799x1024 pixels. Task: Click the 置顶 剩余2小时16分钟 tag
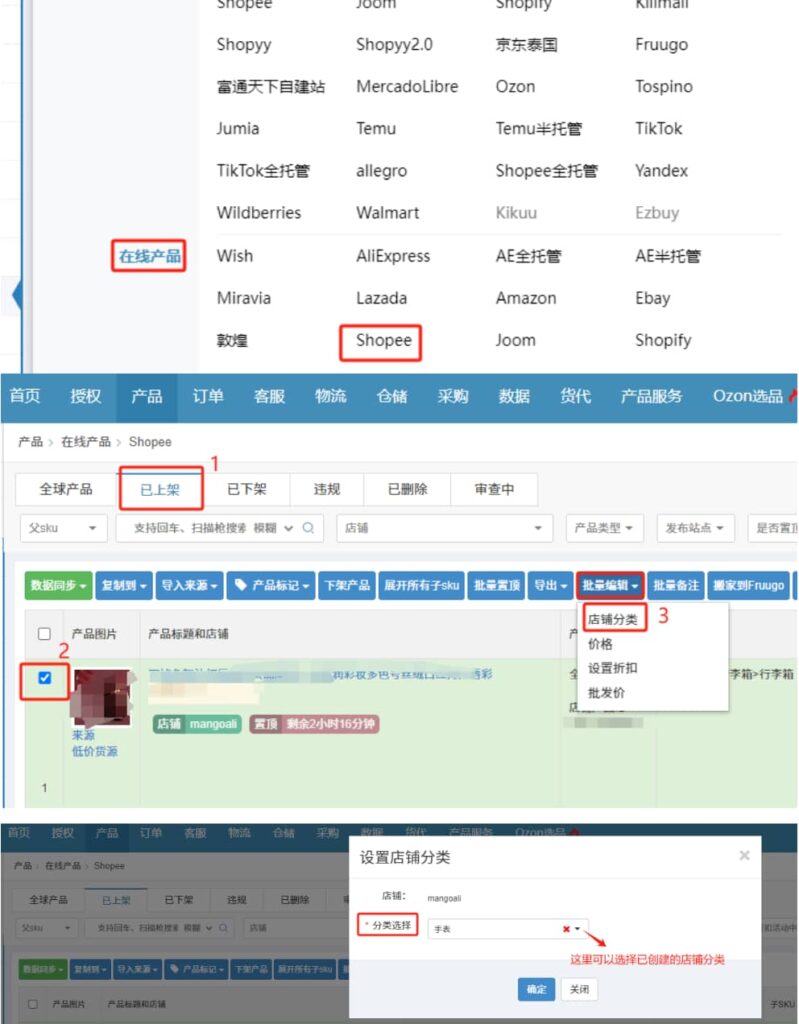tap(314, 724)
